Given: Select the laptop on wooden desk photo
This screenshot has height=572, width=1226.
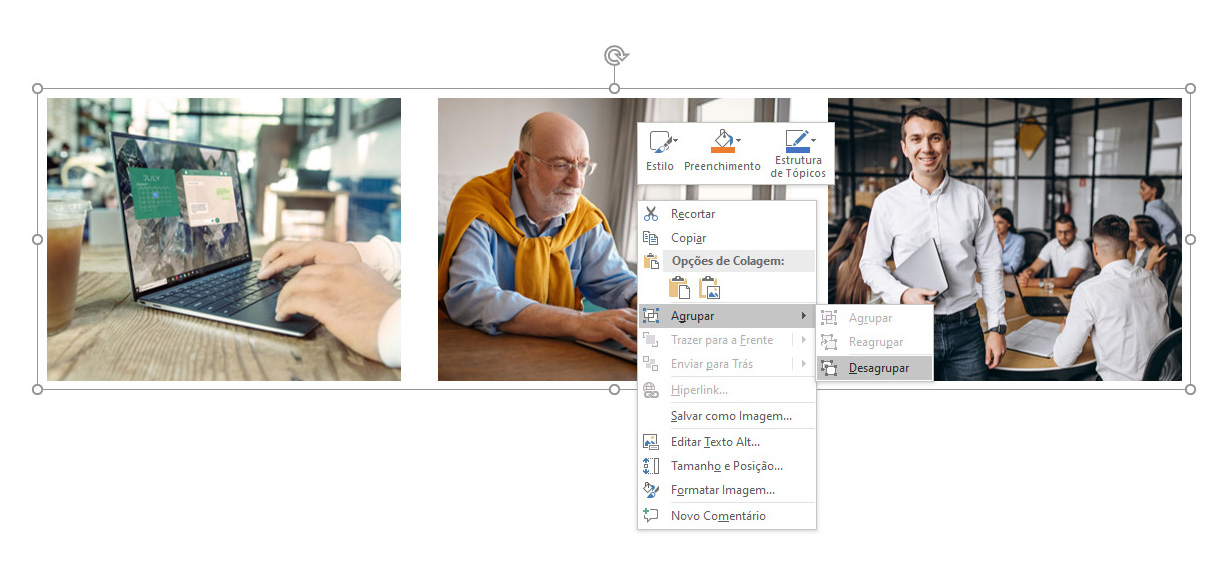Looking at the screenshot, I should tap(224, 239).
